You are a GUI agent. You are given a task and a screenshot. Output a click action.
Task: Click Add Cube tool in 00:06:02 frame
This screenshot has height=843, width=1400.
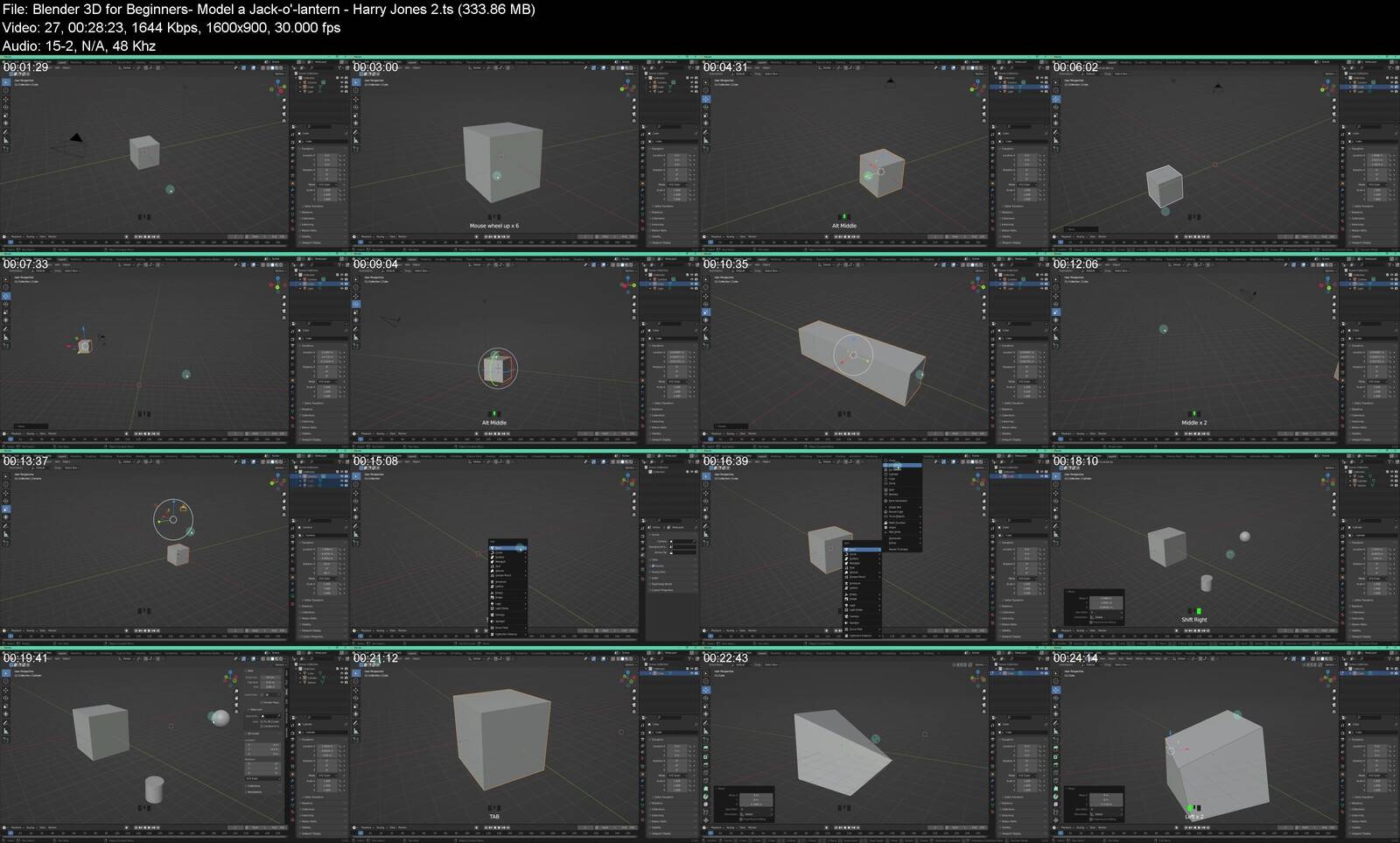click(x=1055, y=151)
